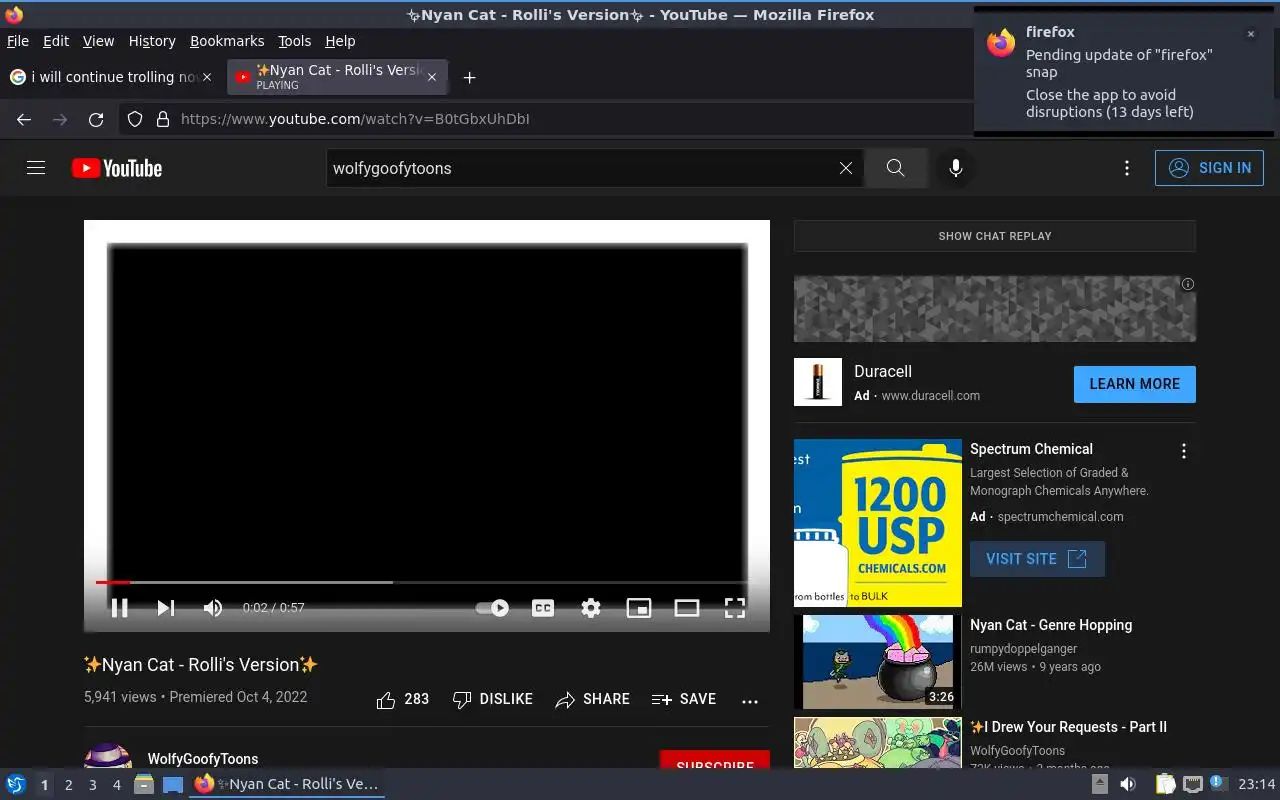The height and width of the screenshot is (800, 1280).
Task: Click LEARN MORE on Duracell ad
Action: 1135,384
